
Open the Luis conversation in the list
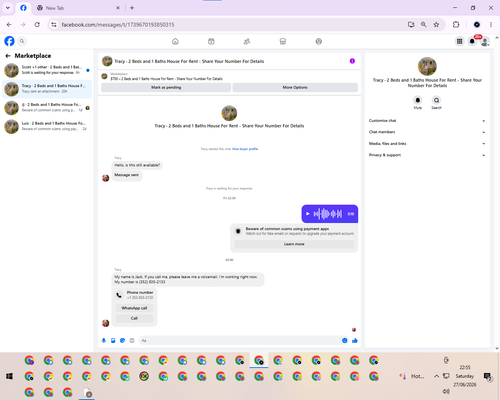[x=47, y=126]
